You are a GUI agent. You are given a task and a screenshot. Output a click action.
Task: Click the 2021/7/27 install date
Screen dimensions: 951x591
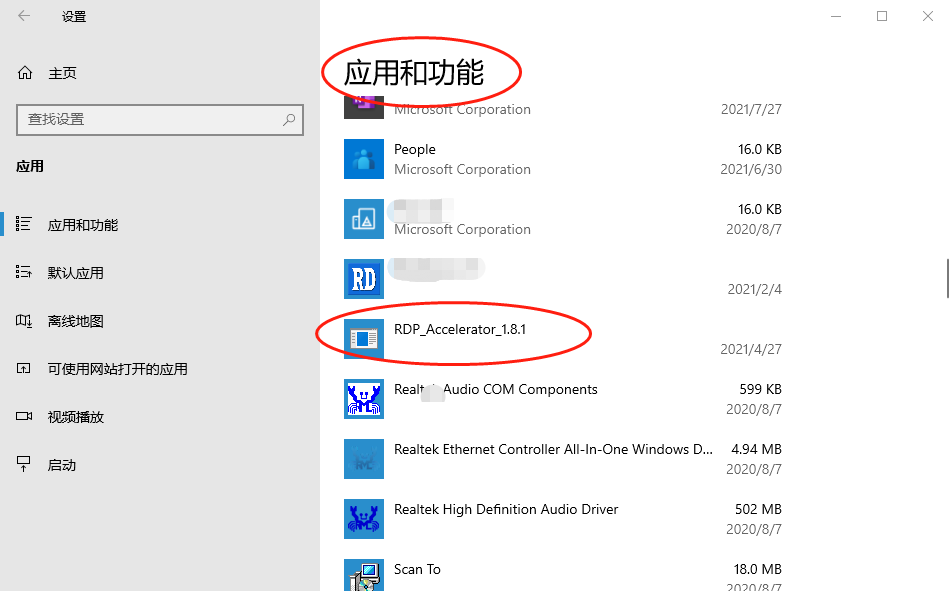click(x=751, y=109)
